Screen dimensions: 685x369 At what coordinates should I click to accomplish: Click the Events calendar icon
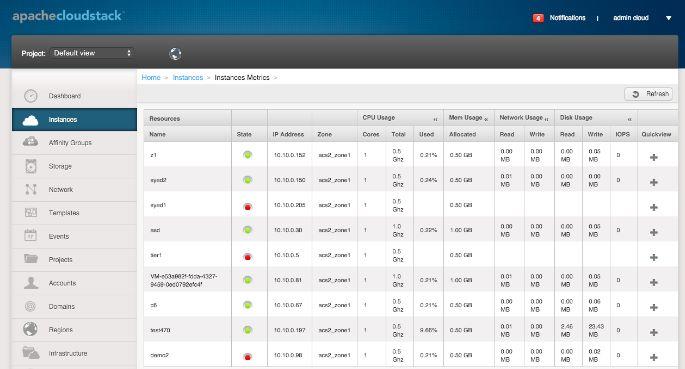click(31, 235)
